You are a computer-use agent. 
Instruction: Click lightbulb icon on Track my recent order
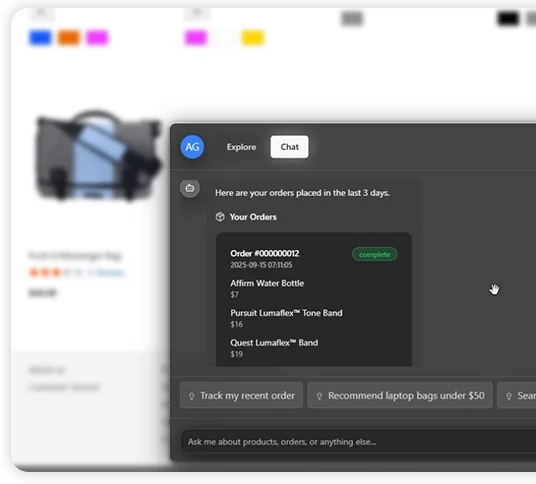[192, 396]
